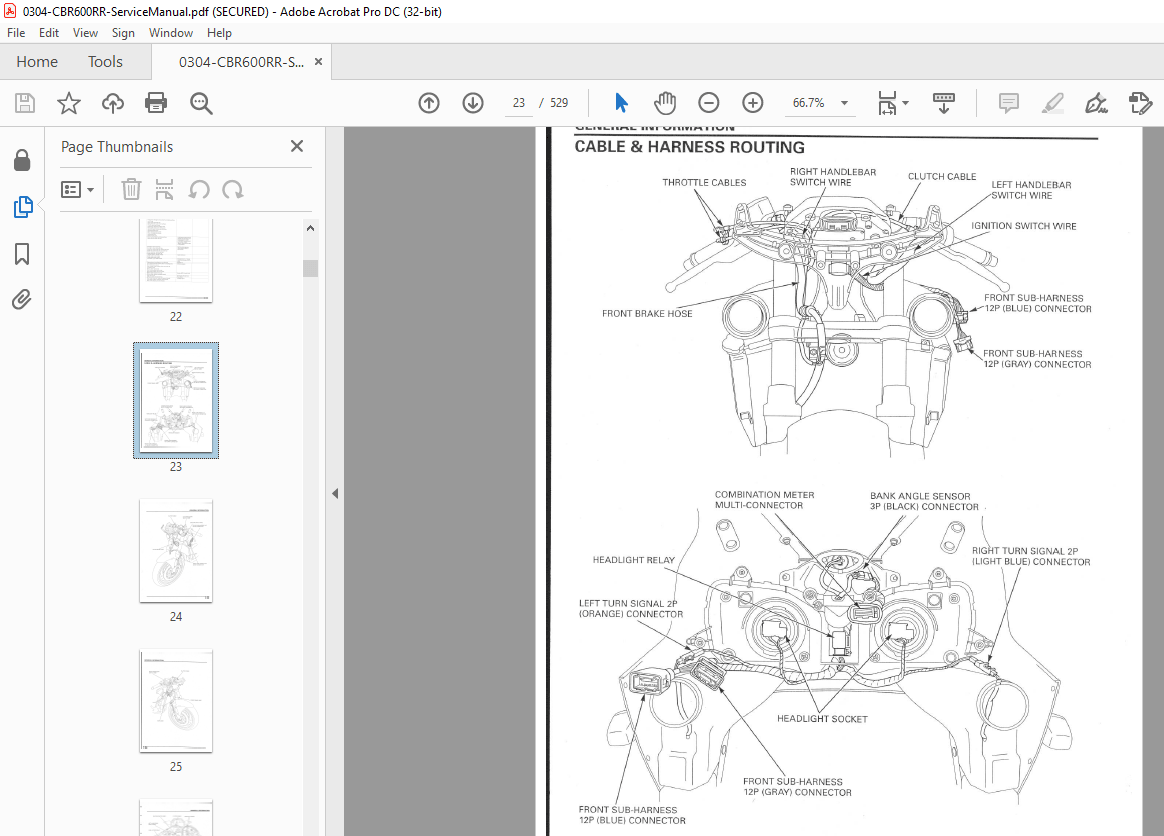Image resolution: width=1164 pixels, height=836 pixels.
Task: Open the Bookmarks panel in sidebar
Action: (22, 254)
